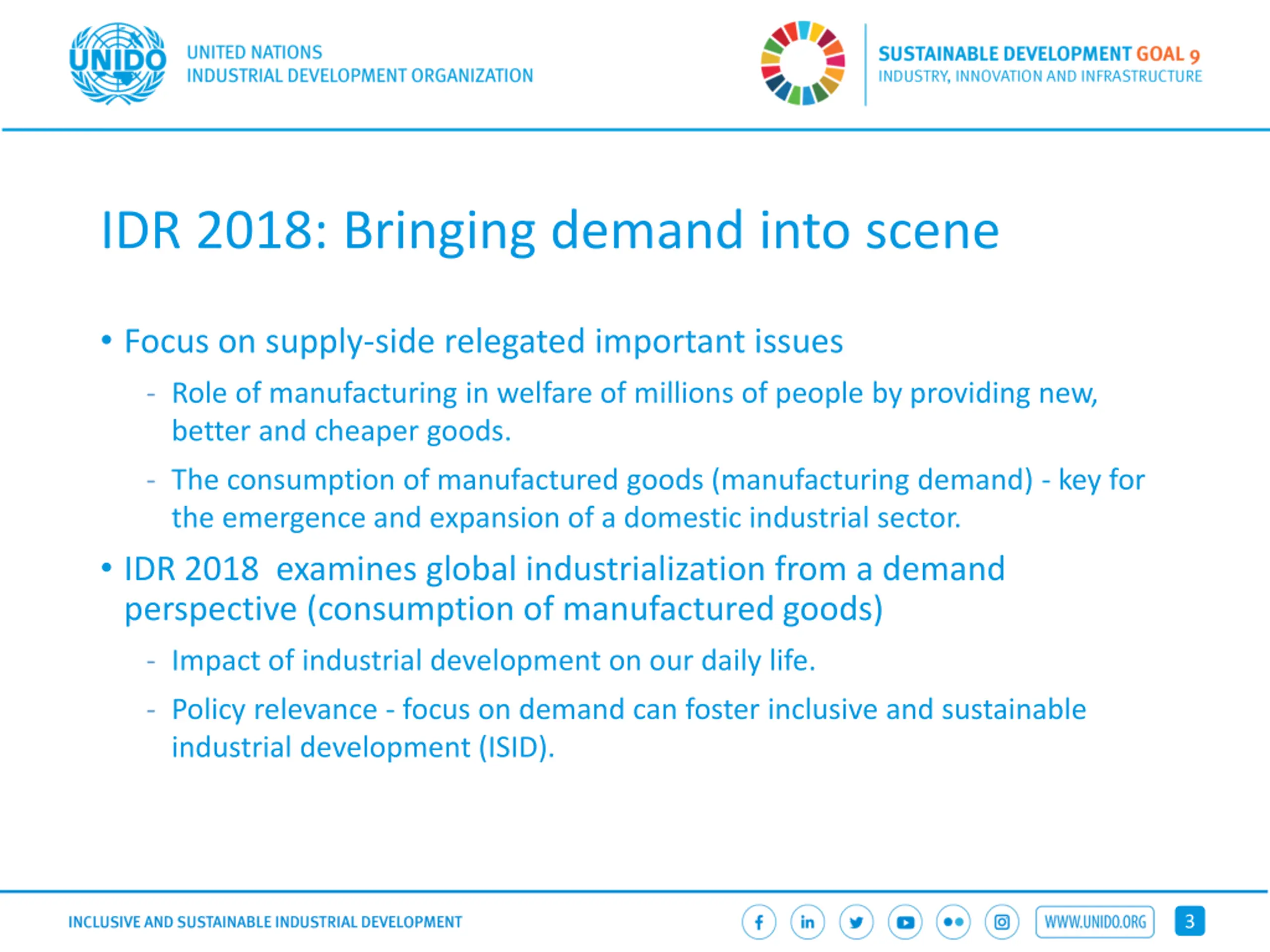Visit the WWW.UNIDO.ORG link
The height and width of the screenshot is (952, 1270).
(x=1095, y=922)
